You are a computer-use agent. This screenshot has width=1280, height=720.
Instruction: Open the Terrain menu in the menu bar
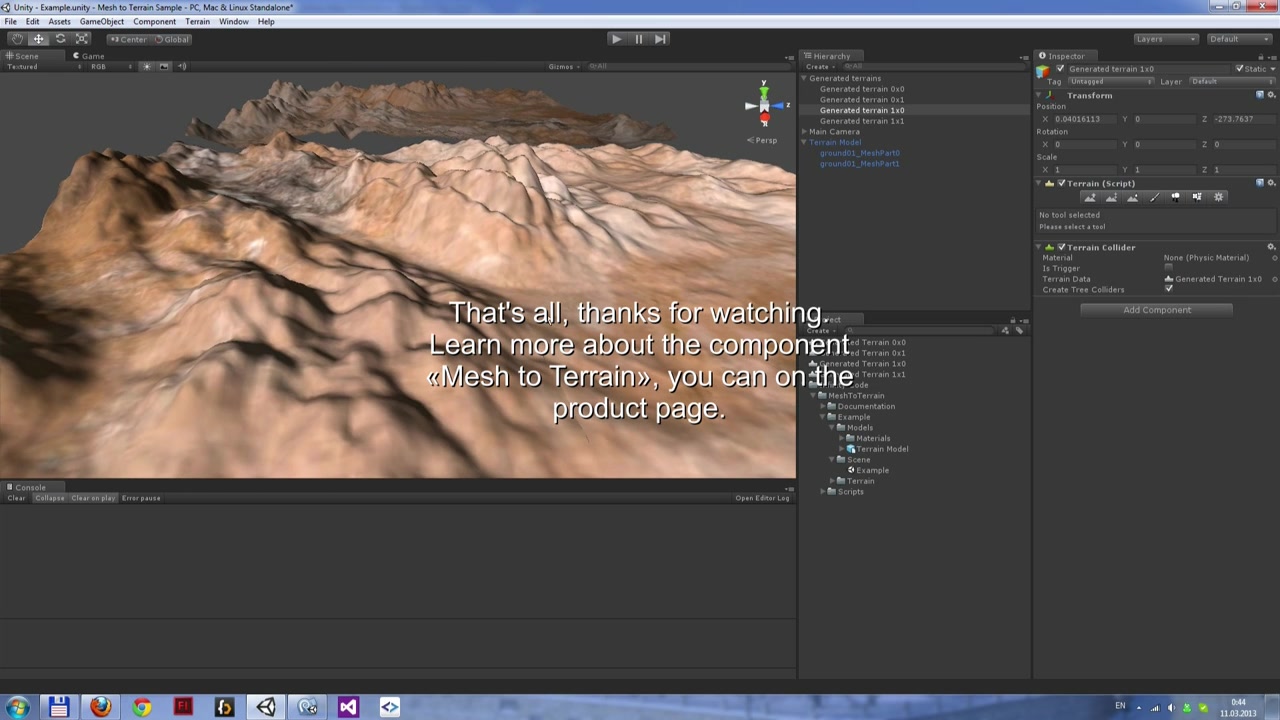click(x=197, y=21)
